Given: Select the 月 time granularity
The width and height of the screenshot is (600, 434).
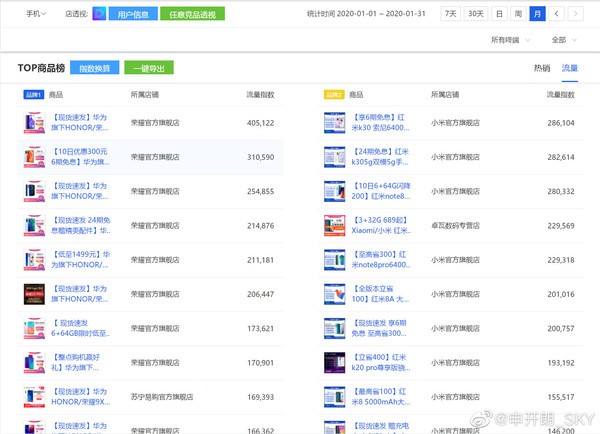Looking at the screenshot, I should pyautogui.click(x=537, y=14).
